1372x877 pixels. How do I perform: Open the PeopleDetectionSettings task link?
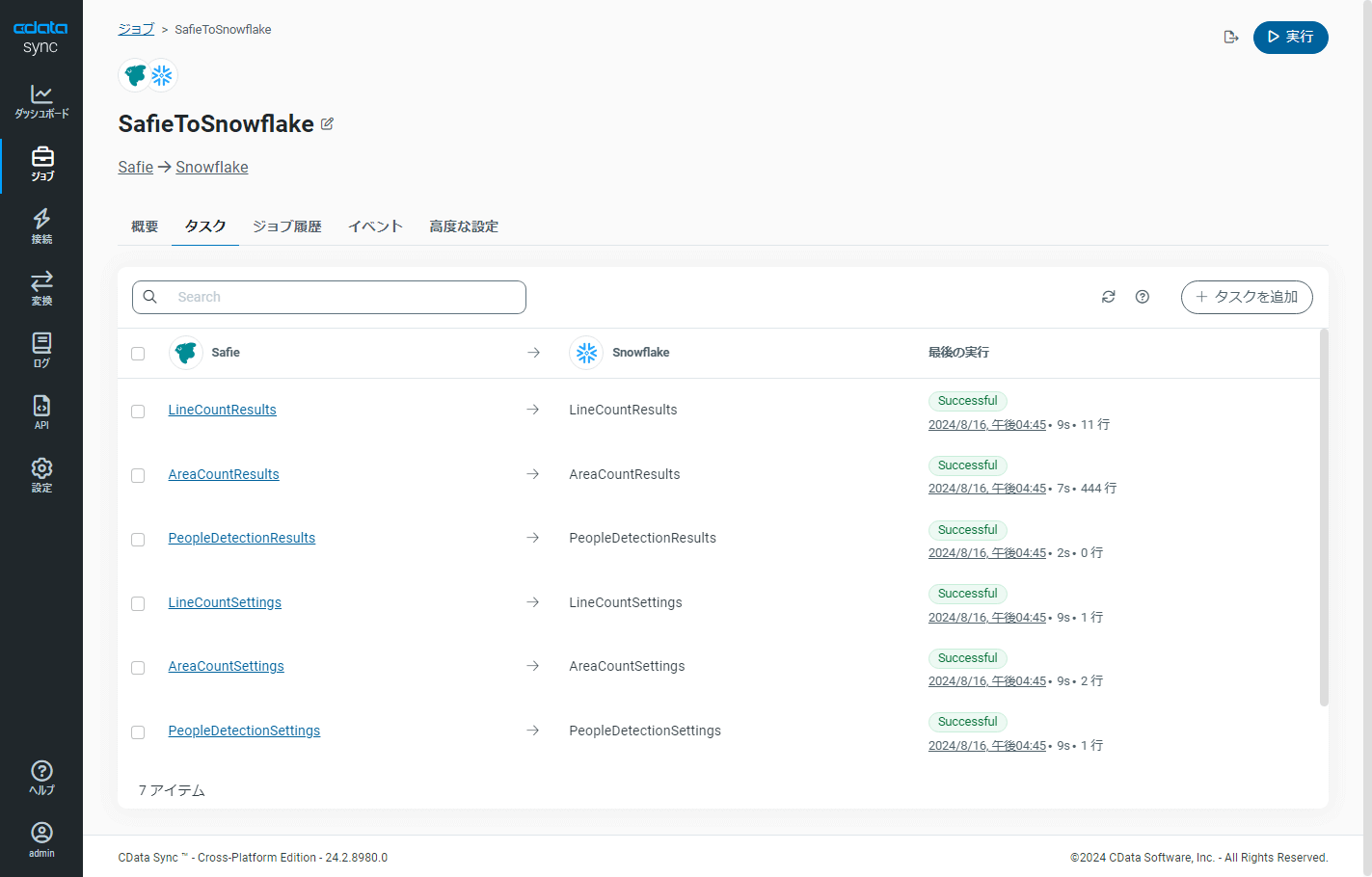[244, 731]
